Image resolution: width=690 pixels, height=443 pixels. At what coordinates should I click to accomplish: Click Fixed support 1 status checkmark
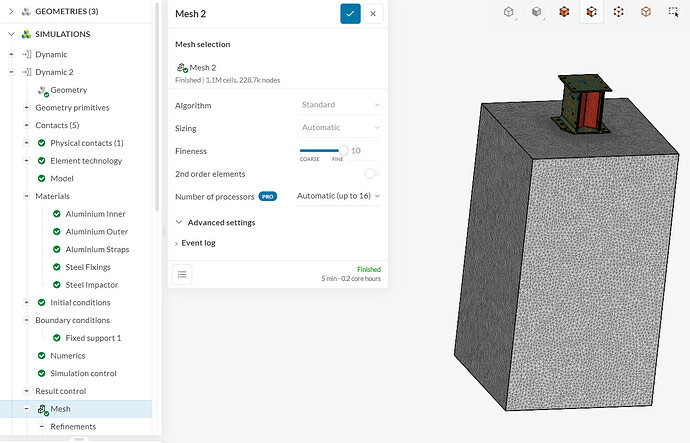tap(57, 338)
